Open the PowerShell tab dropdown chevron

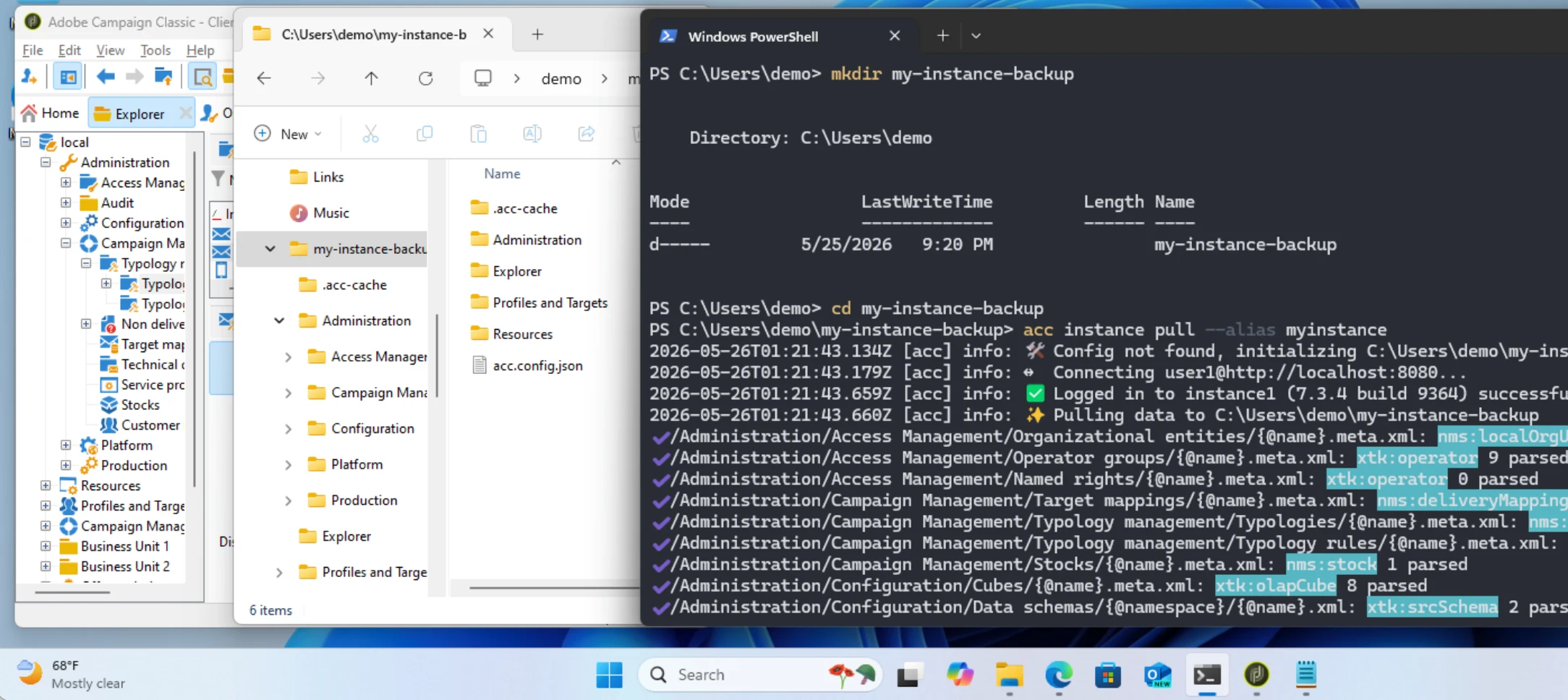tap(976, 35)
